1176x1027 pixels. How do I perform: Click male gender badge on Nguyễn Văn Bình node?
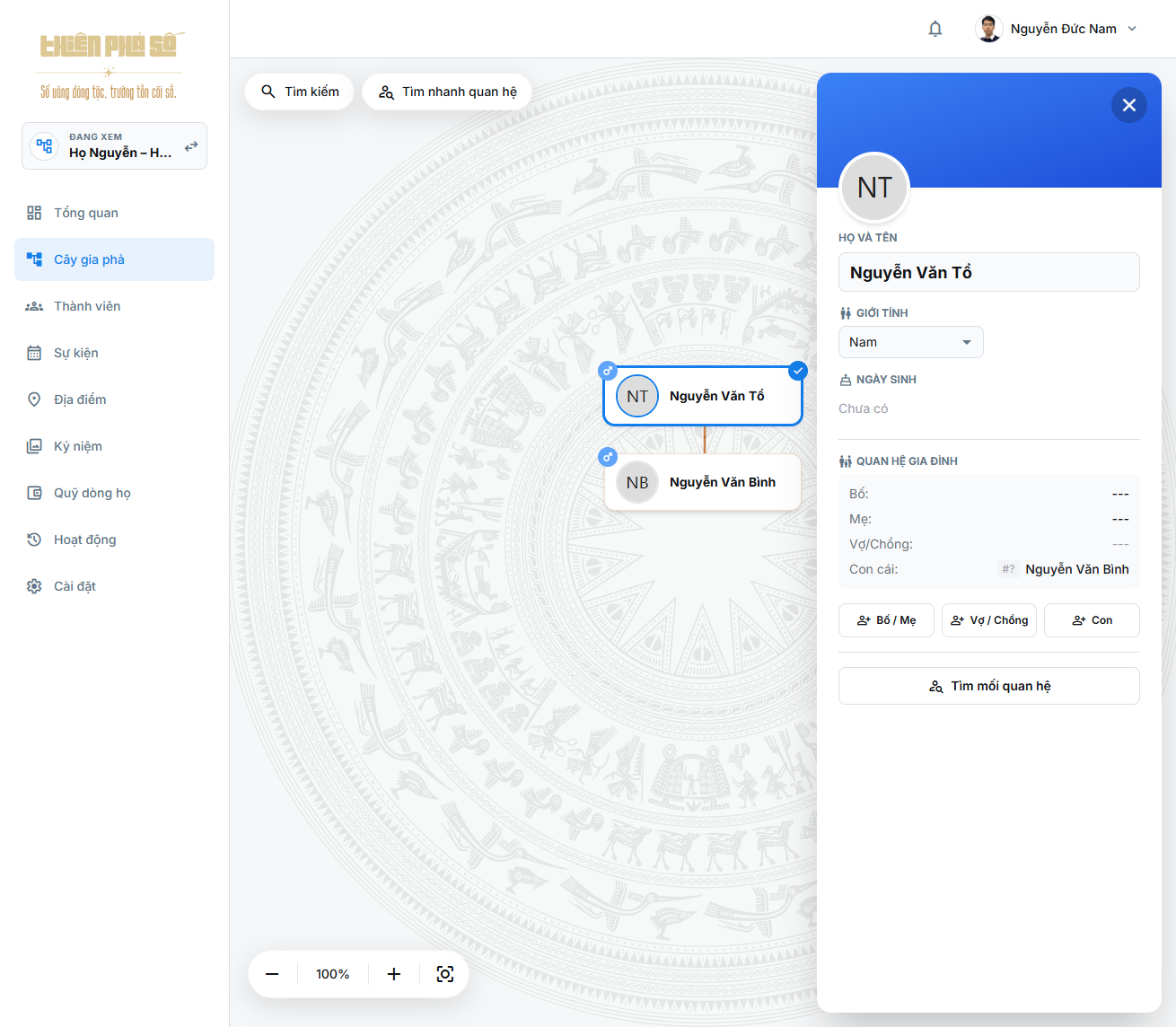tap(608, 457)
